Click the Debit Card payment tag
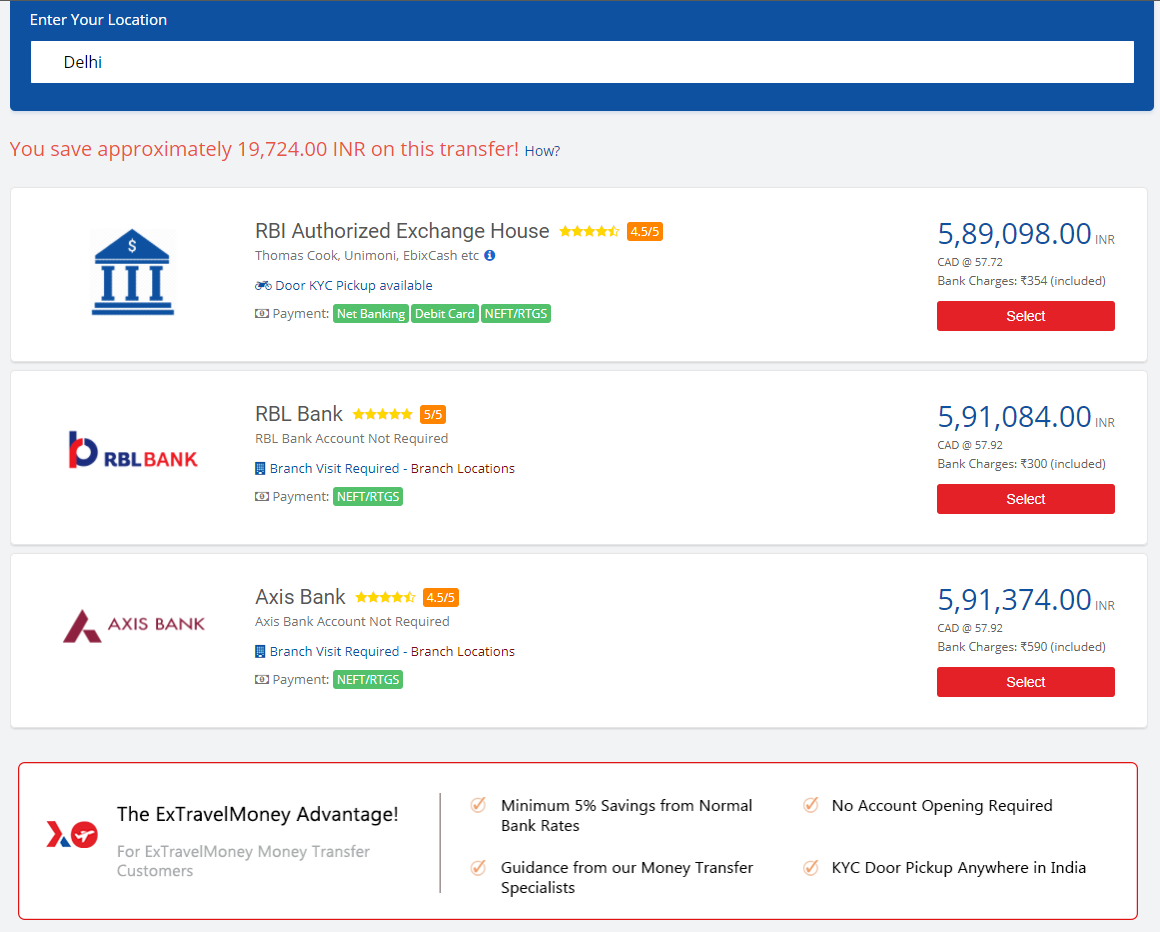The image size is (1160, 932). coord(445,314)
